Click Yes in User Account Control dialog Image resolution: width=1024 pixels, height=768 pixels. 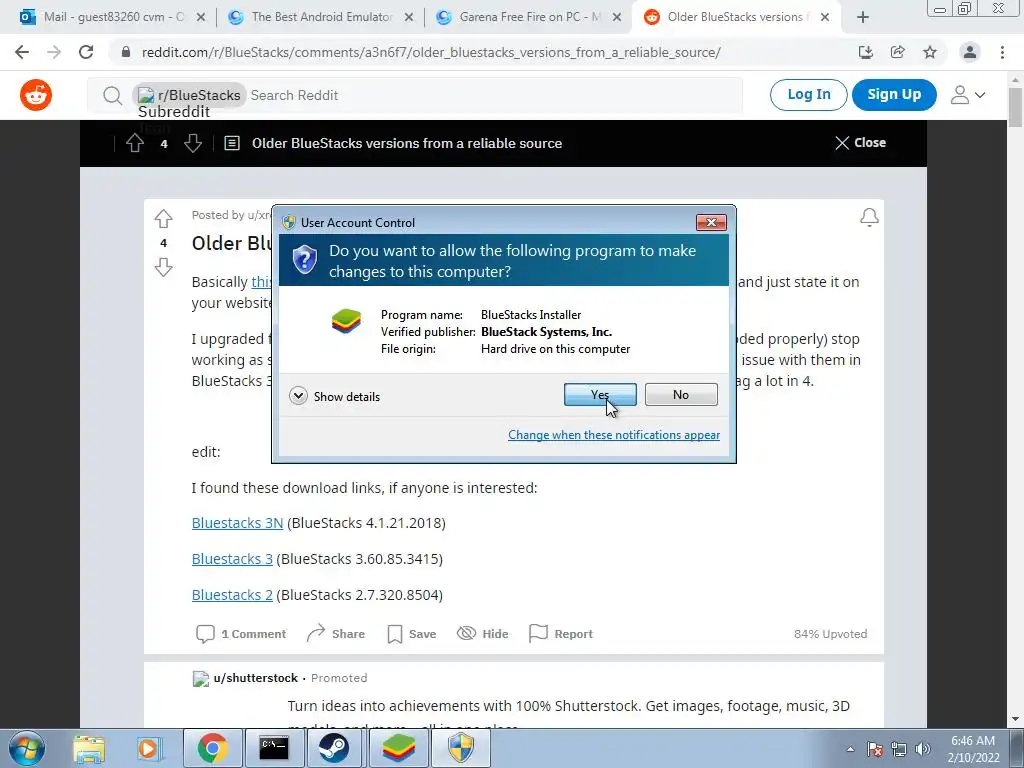[x=600, y=394]
